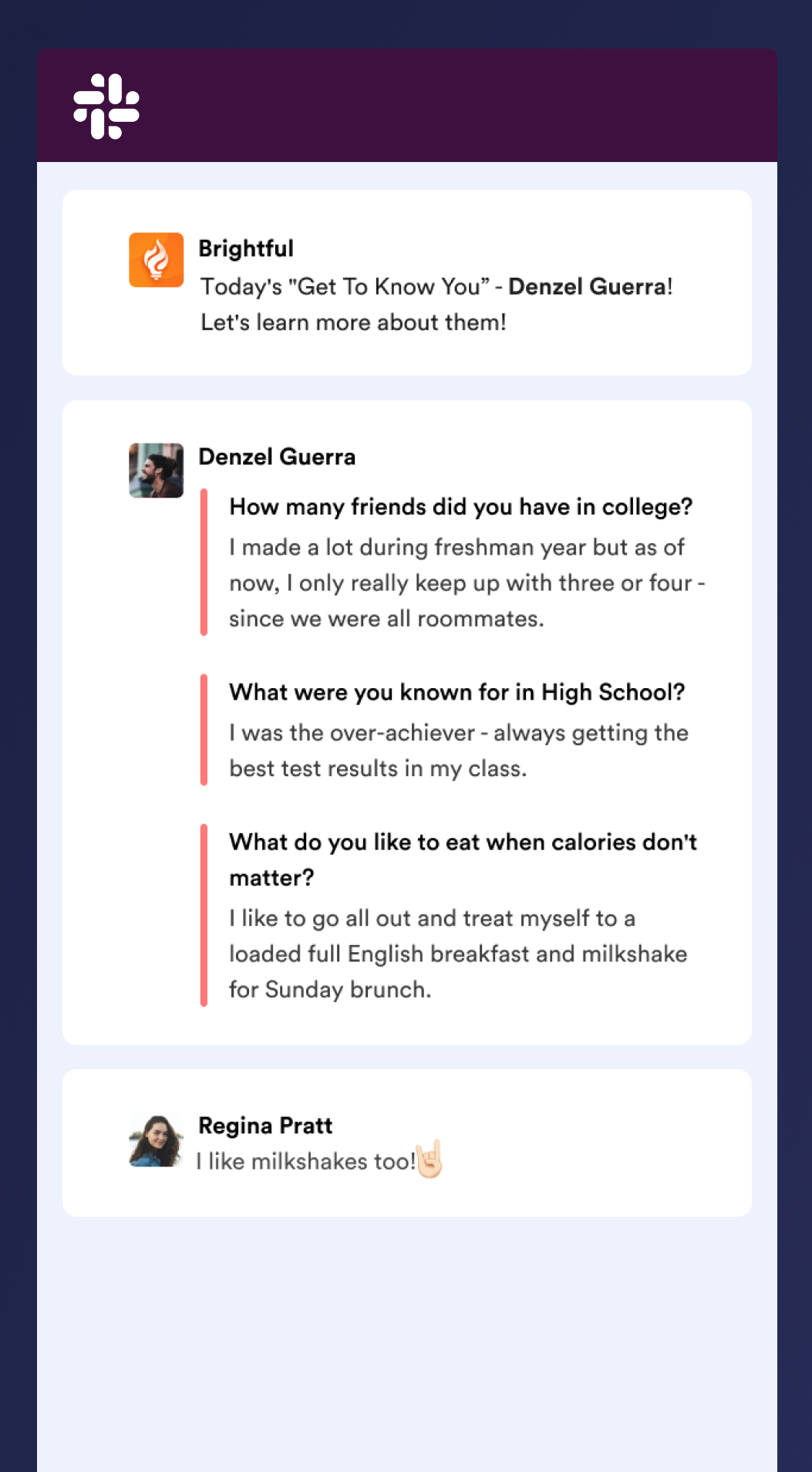Click the rock-on hand emoji
This screenshot has width=812, height=1472.
(x=430, y=1160)
